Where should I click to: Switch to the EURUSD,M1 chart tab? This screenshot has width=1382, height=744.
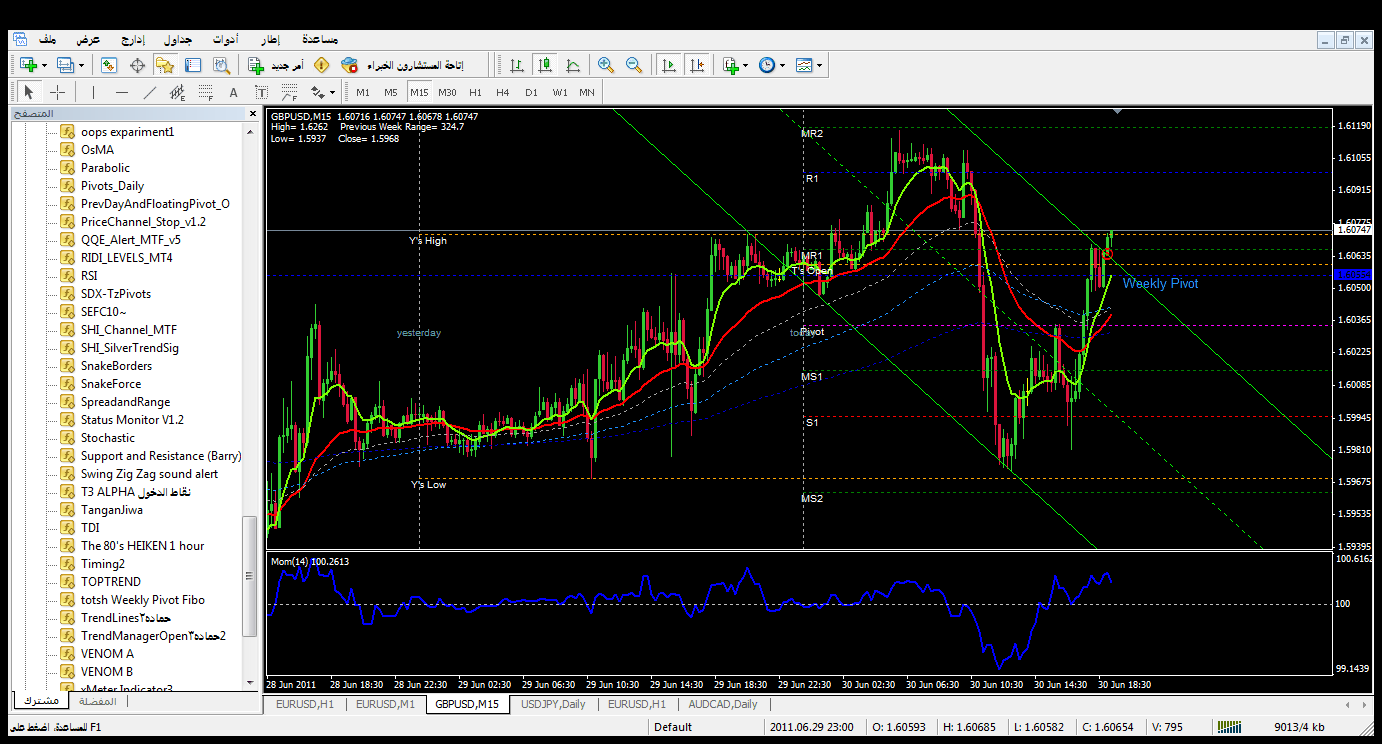(385, 704)
